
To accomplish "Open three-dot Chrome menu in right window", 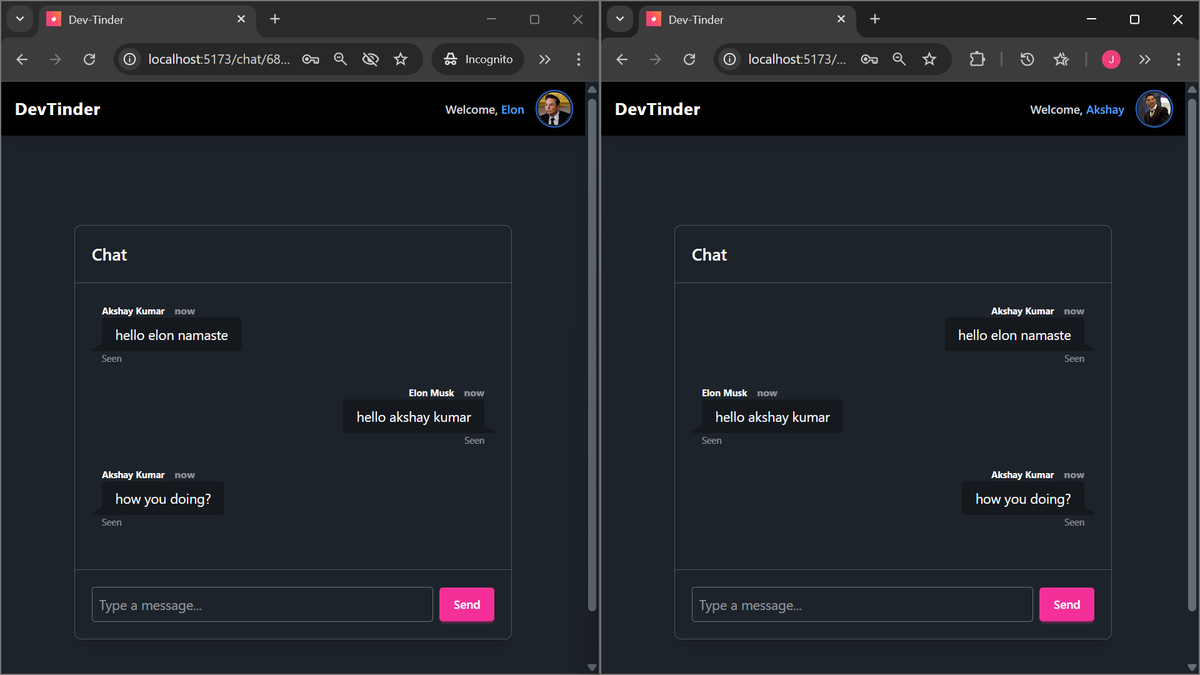I will point(1179,59).
